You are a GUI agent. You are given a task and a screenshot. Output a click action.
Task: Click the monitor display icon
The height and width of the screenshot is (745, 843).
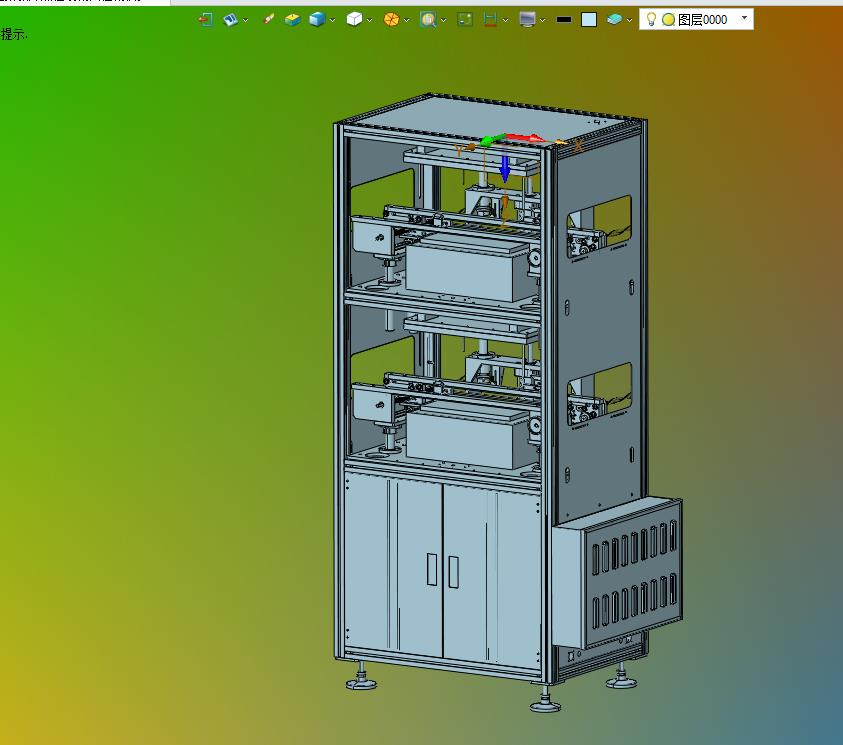527,20
